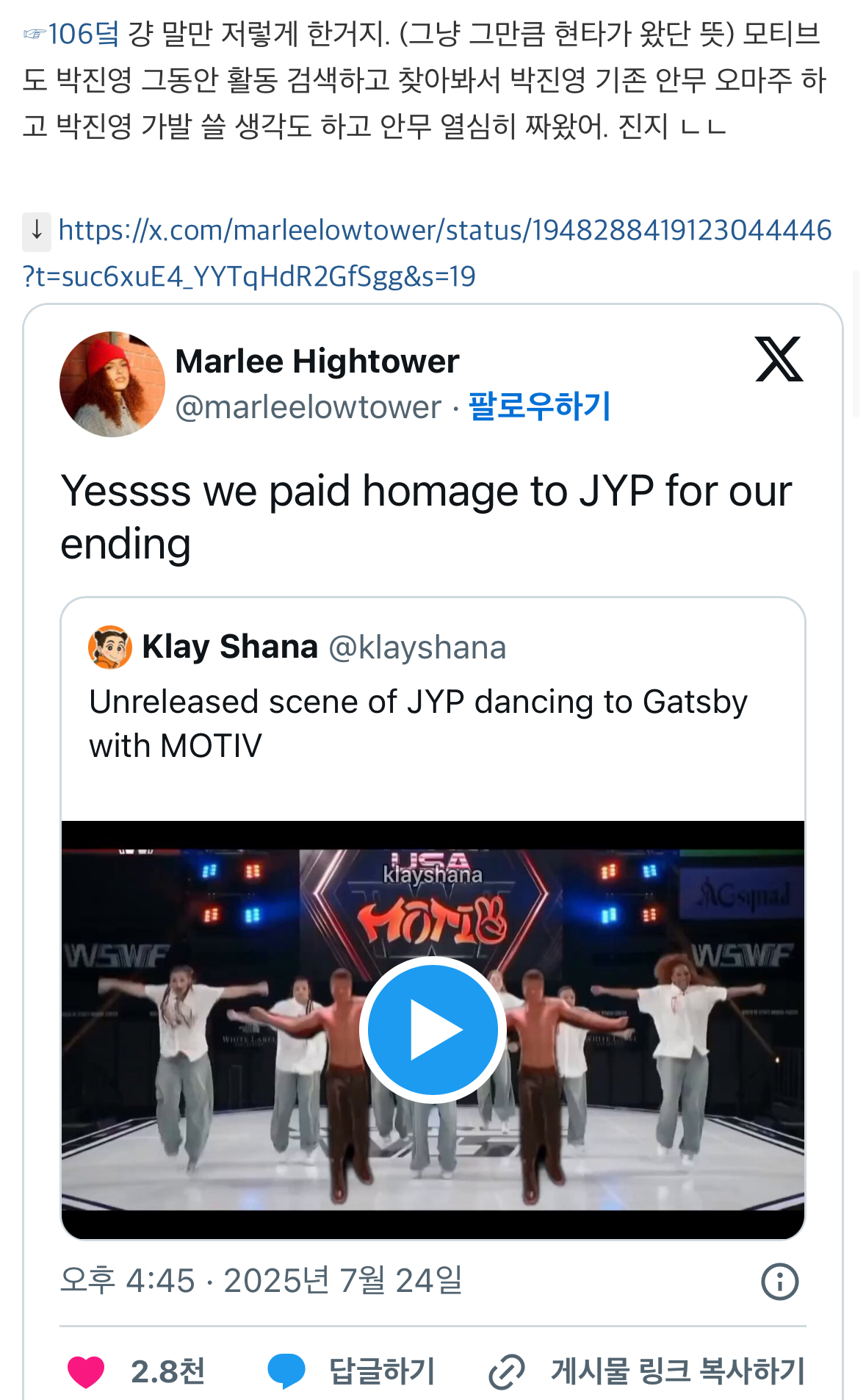The image size is (866, 1400).
Task: Click the chain link copy icon
Action: tap(507, 1371)
